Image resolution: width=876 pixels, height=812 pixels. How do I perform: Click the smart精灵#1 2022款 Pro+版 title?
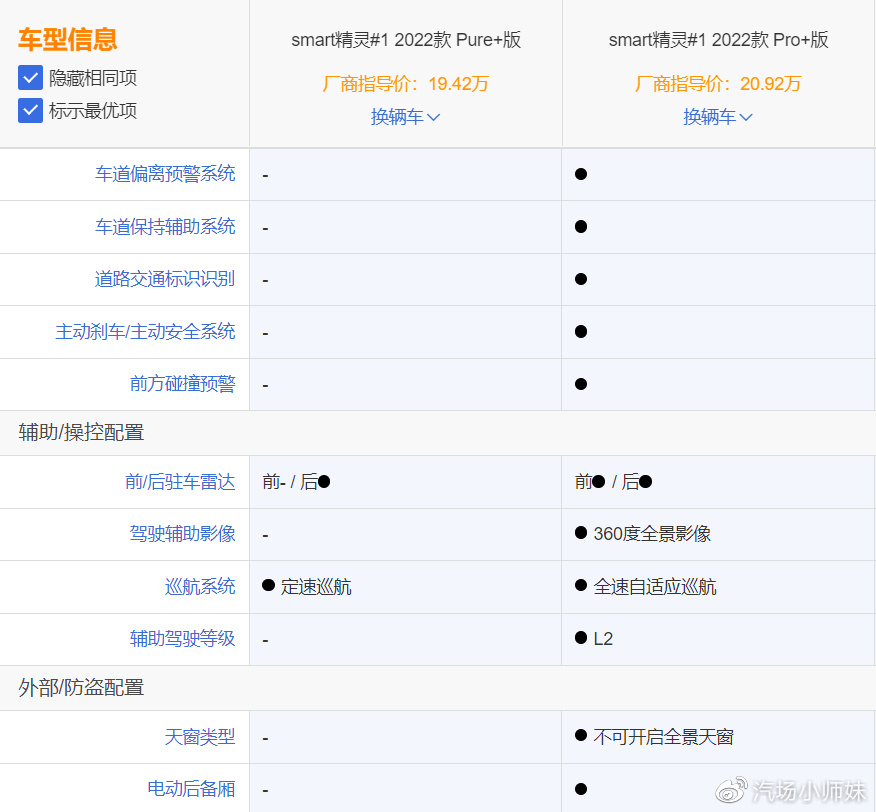(718, 40)
